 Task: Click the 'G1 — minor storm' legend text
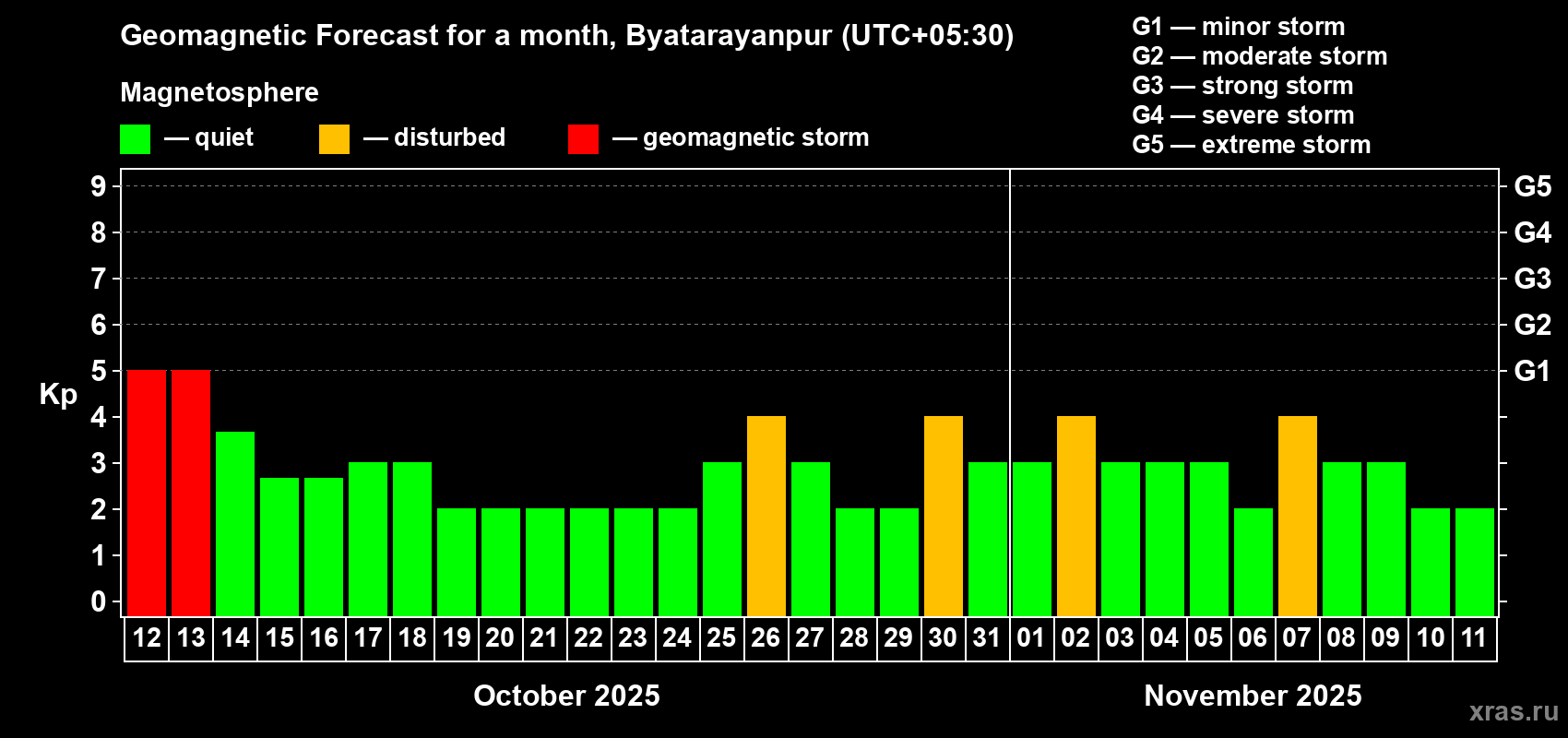pos(1239,27)
